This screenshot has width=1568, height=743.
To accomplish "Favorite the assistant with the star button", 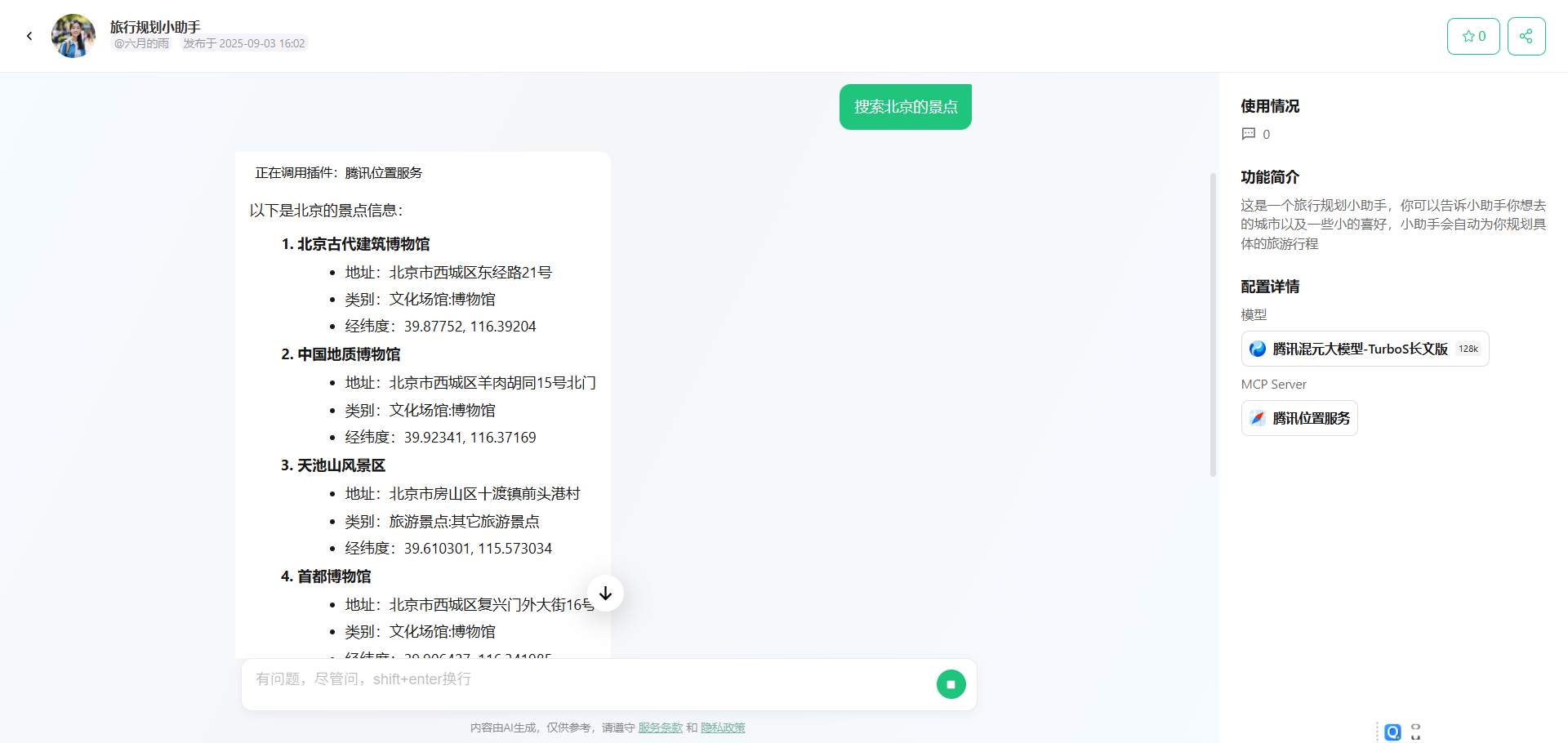I will coord(1473,36).
